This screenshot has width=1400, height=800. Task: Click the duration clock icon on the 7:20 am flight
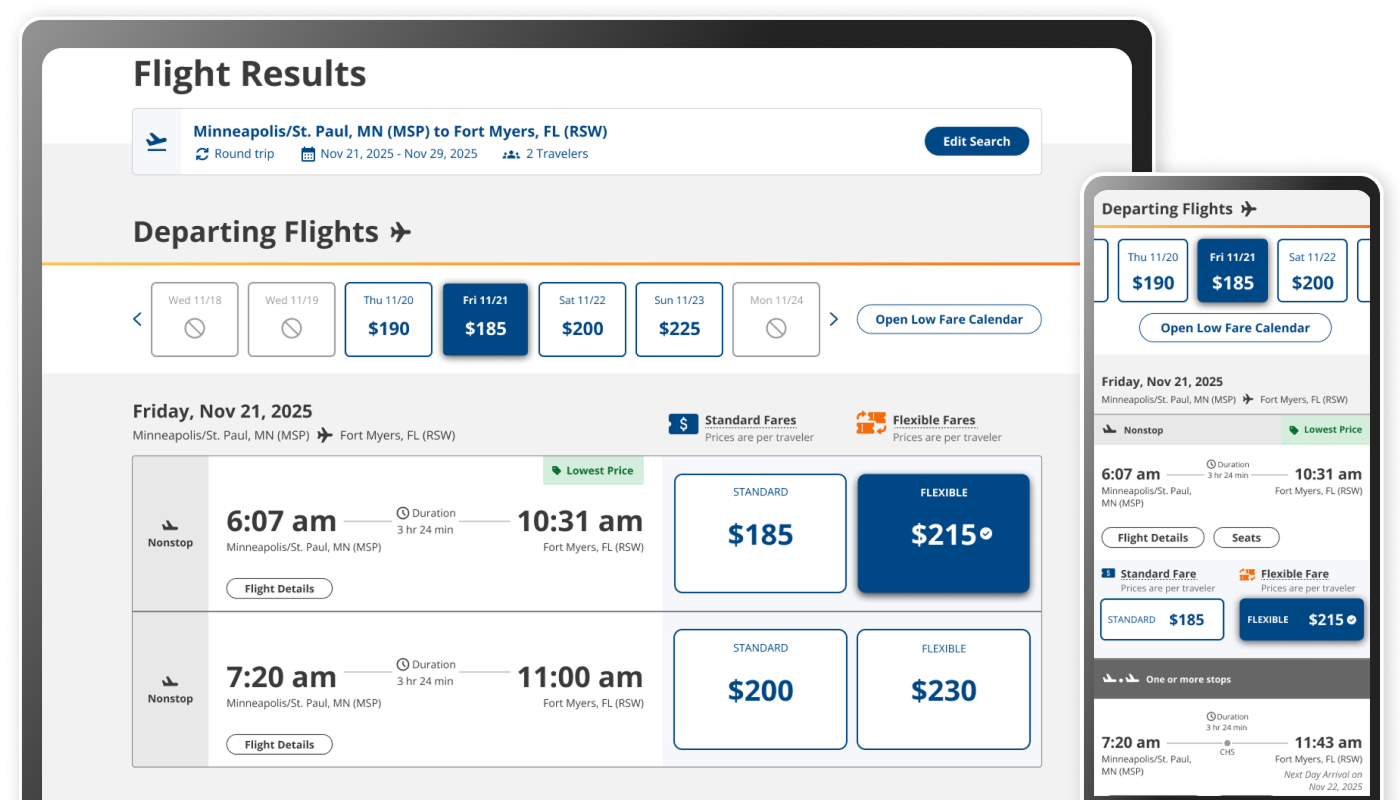point(403,664)
